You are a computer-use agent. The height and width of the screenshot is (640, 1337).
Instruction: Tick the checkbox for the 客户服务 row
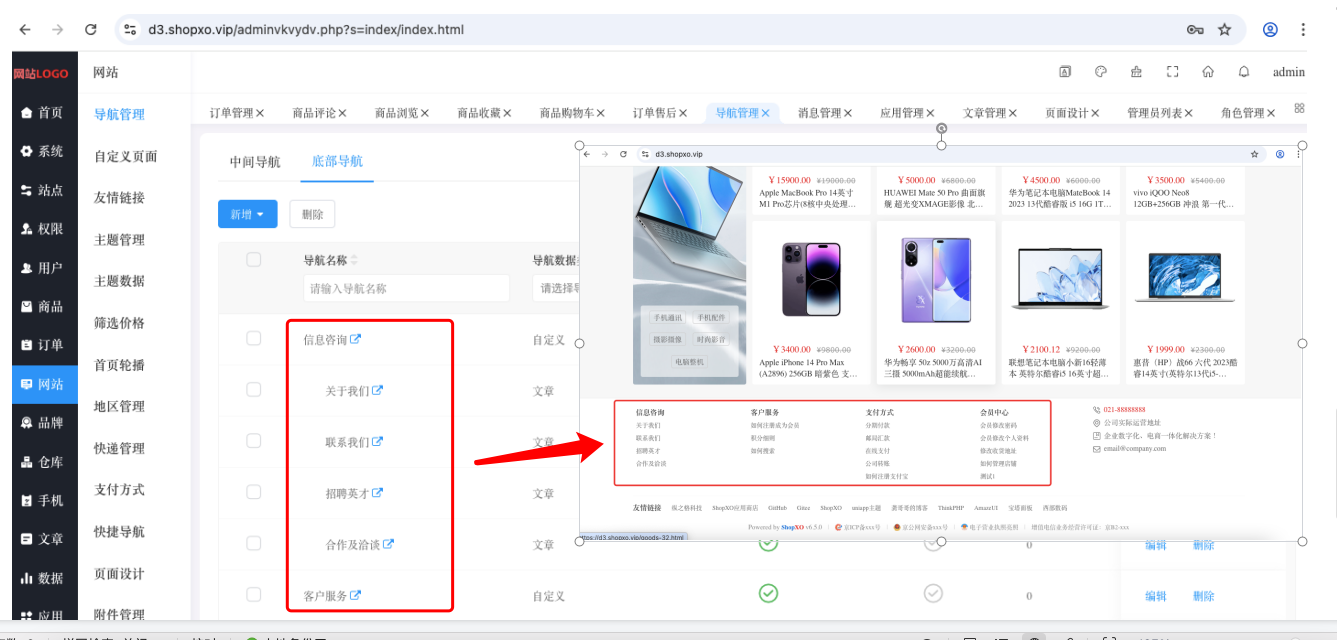(254, 595)
